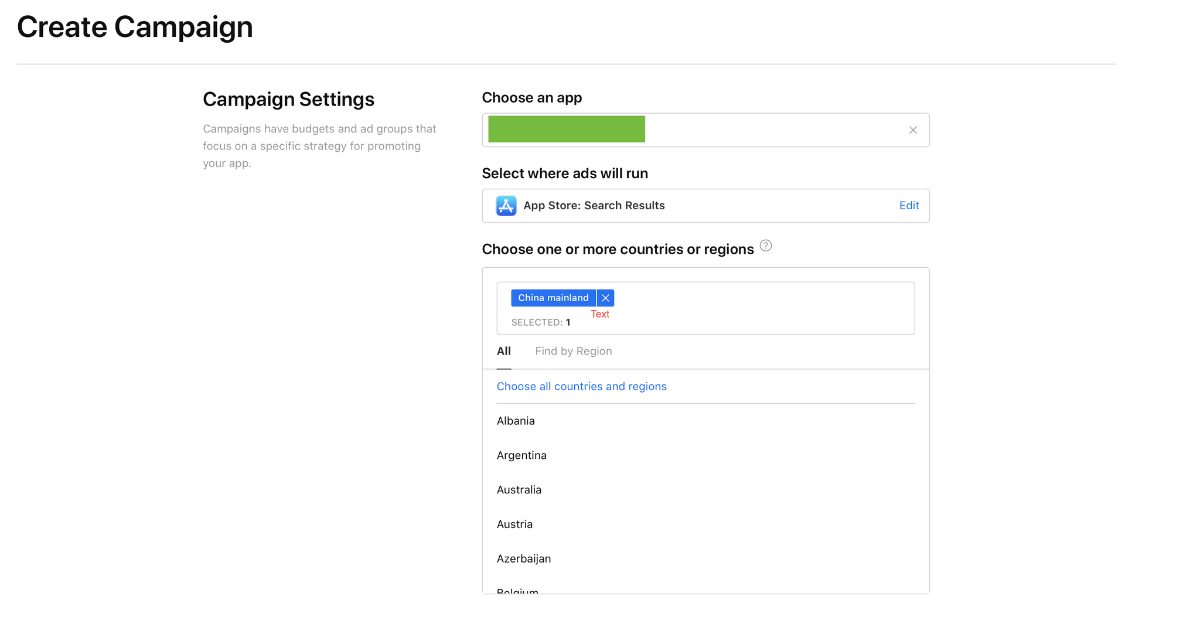Switch to the Find by Region tab

573,350
